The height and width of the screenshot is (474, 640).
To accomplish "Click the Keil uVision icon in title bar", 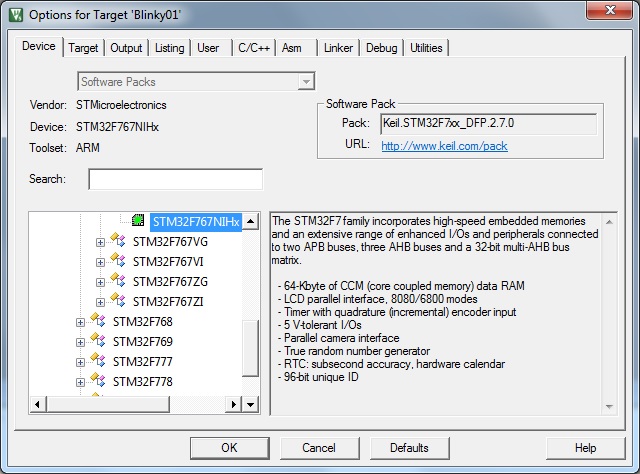I will click(16, 15).
